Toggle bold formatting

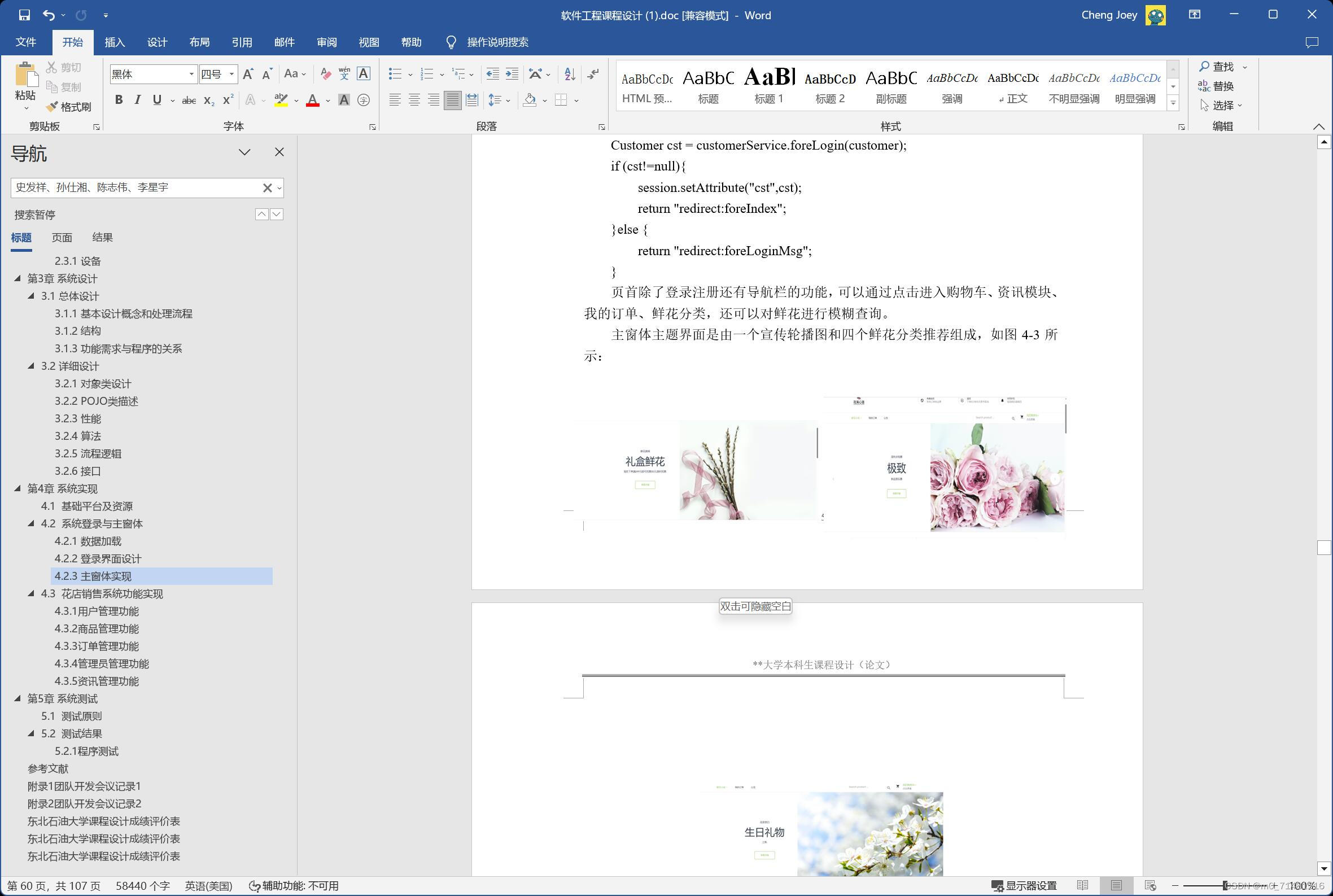coord(118,99)
